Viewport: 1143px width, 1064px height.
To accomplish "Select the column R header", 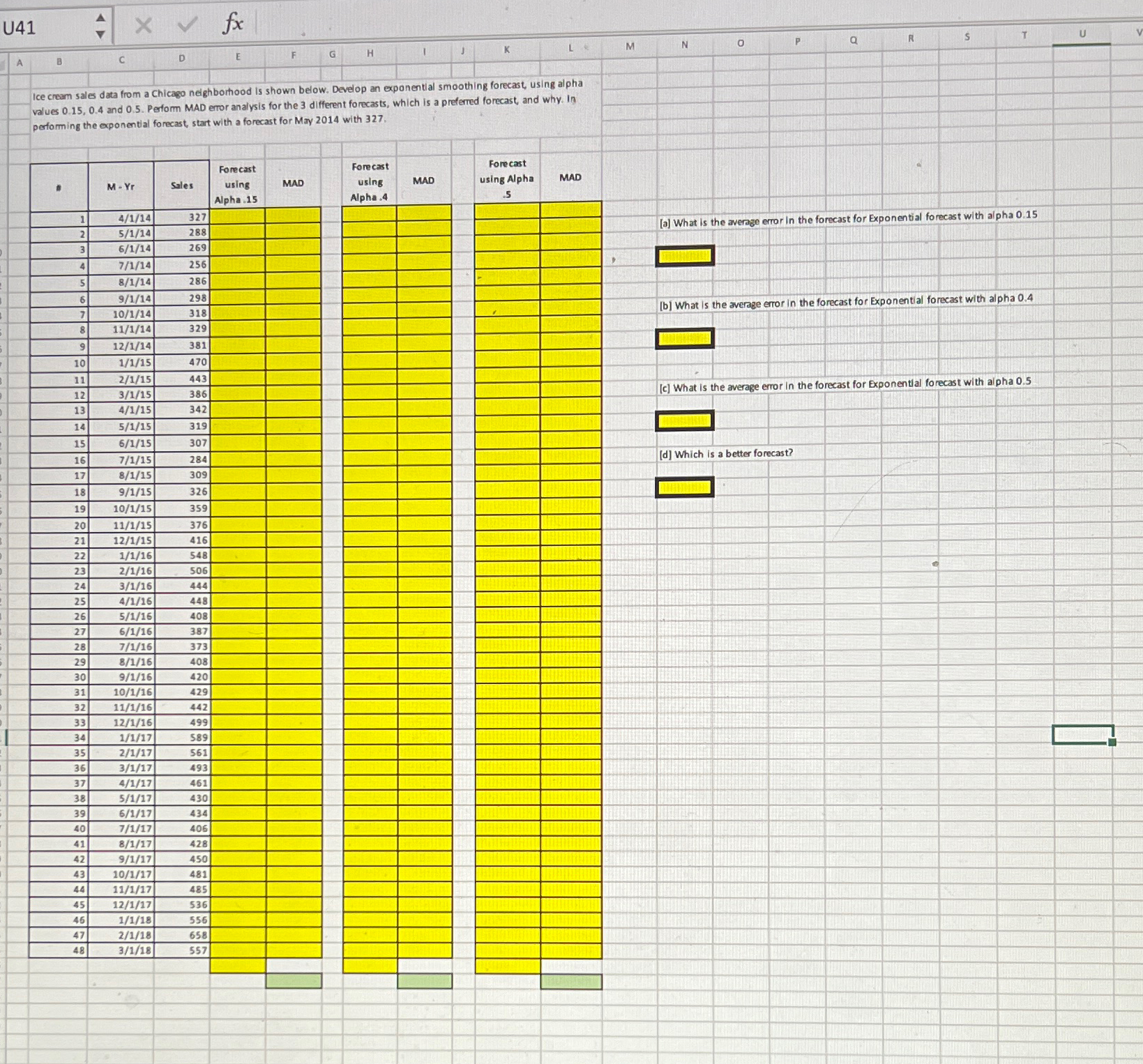I will [x=910, y=38].
